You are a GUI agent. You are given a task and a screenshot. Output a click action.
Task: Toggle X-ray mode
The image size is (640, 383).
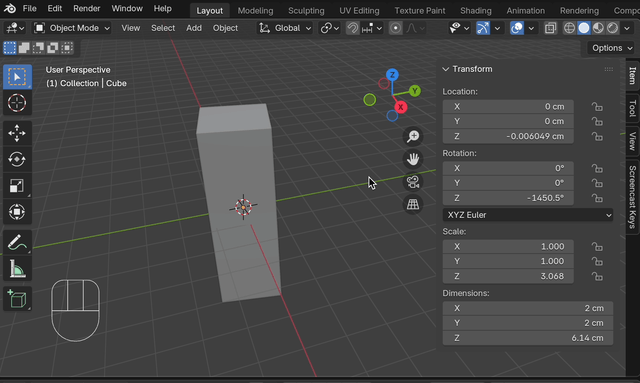[550, 28]
